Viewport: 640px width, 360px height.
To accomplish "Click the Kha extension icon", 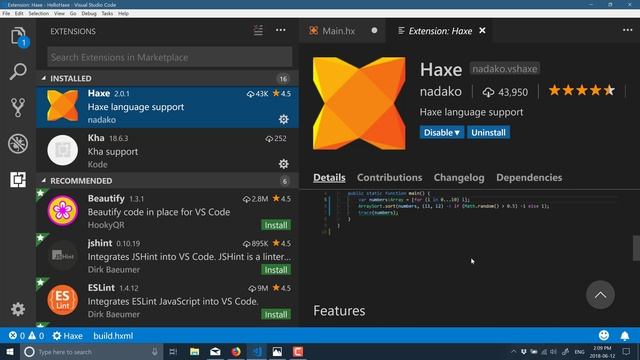I will coord(62,150).
